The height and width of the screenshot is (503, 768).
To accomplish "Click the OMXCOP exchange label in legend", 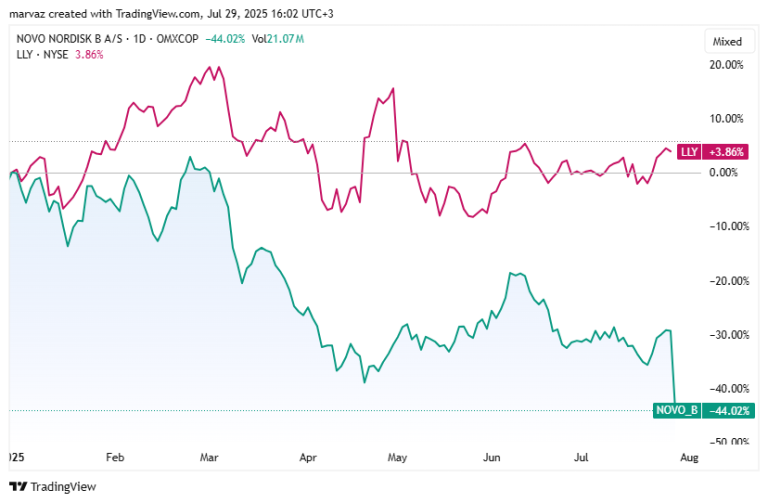I will [177, 39].
